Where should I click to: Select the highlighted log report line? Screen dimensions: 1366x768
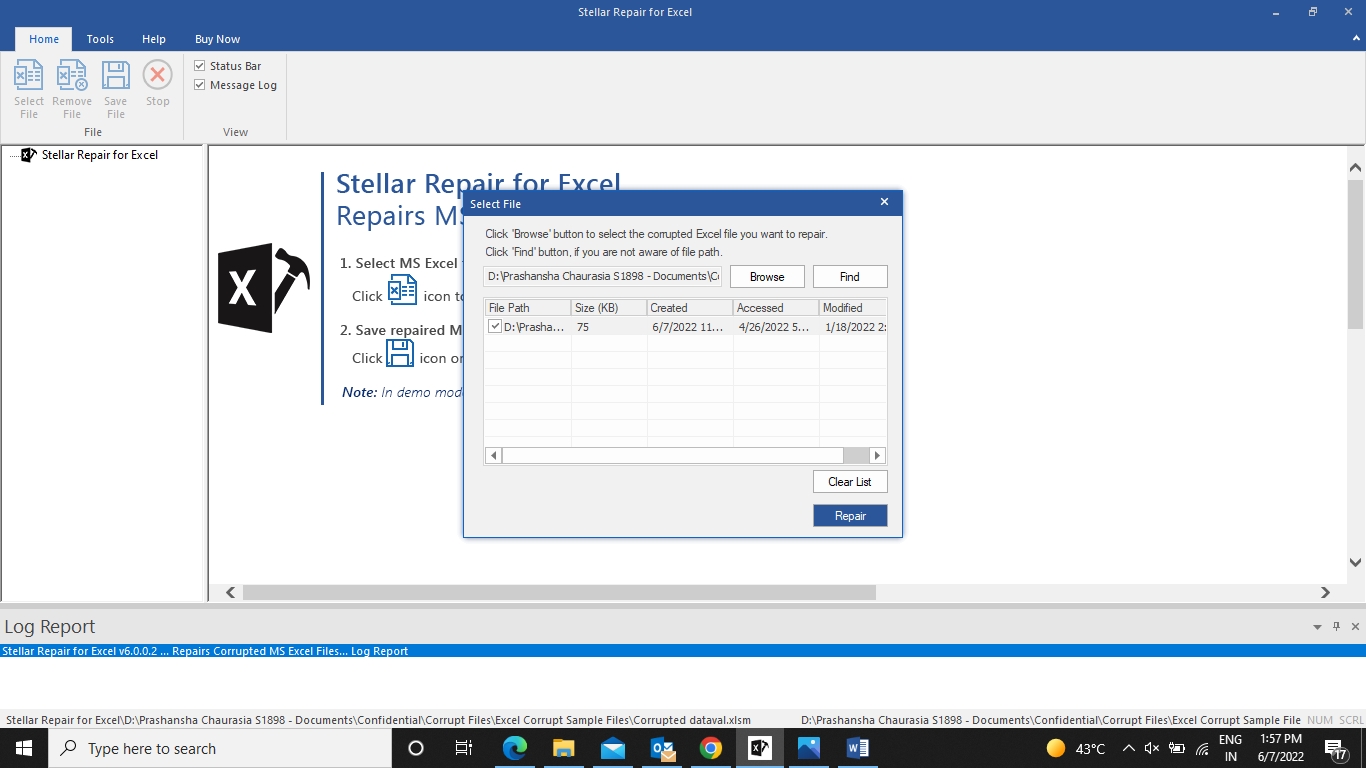(683, 651)
